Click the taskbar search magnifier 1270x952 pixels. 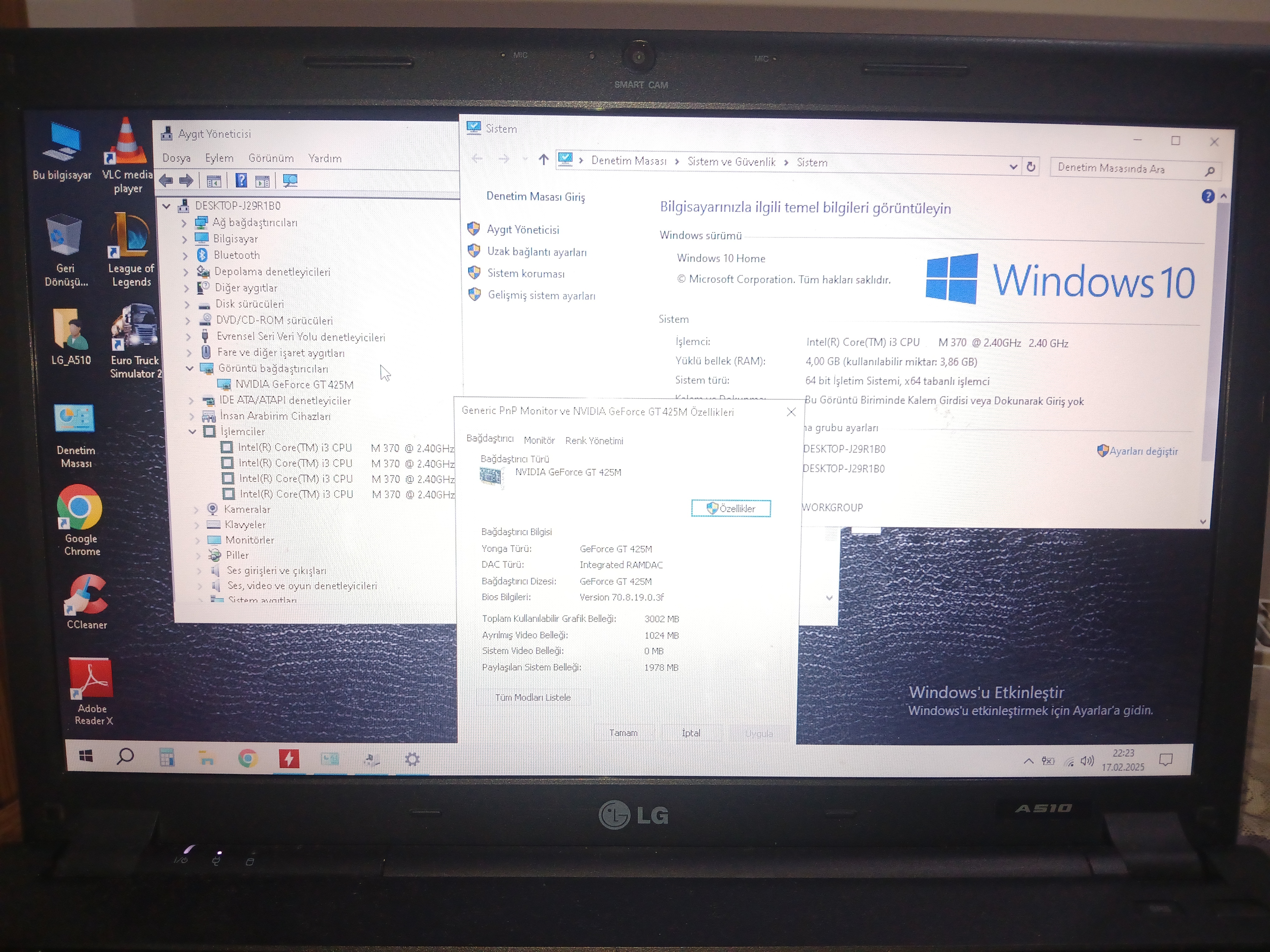click(125, 757)
